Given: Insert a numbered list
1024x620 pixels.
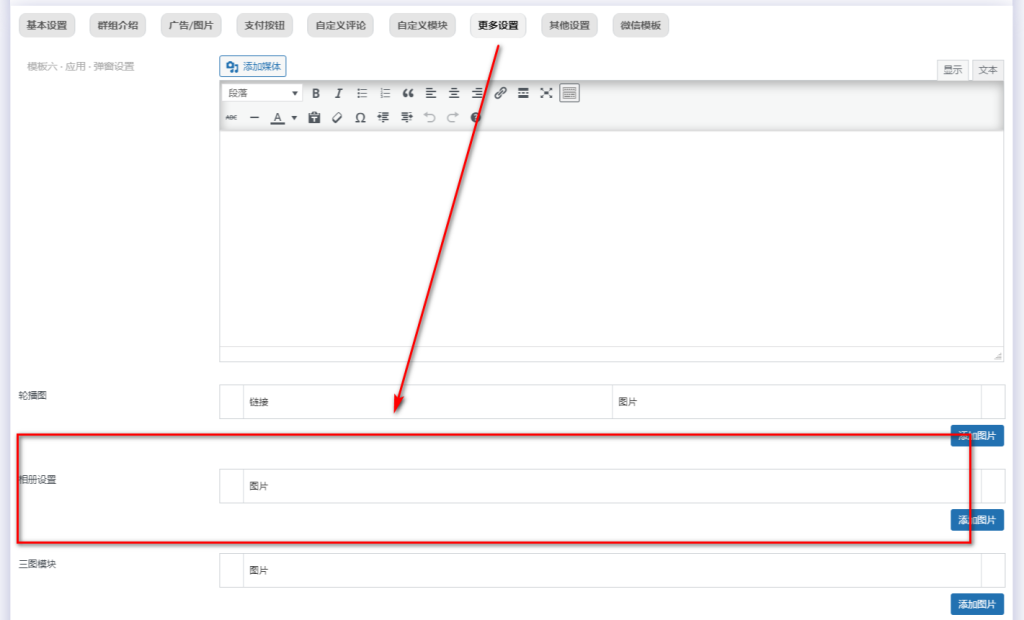Looking at the screenshot, I should coord(385,93).
